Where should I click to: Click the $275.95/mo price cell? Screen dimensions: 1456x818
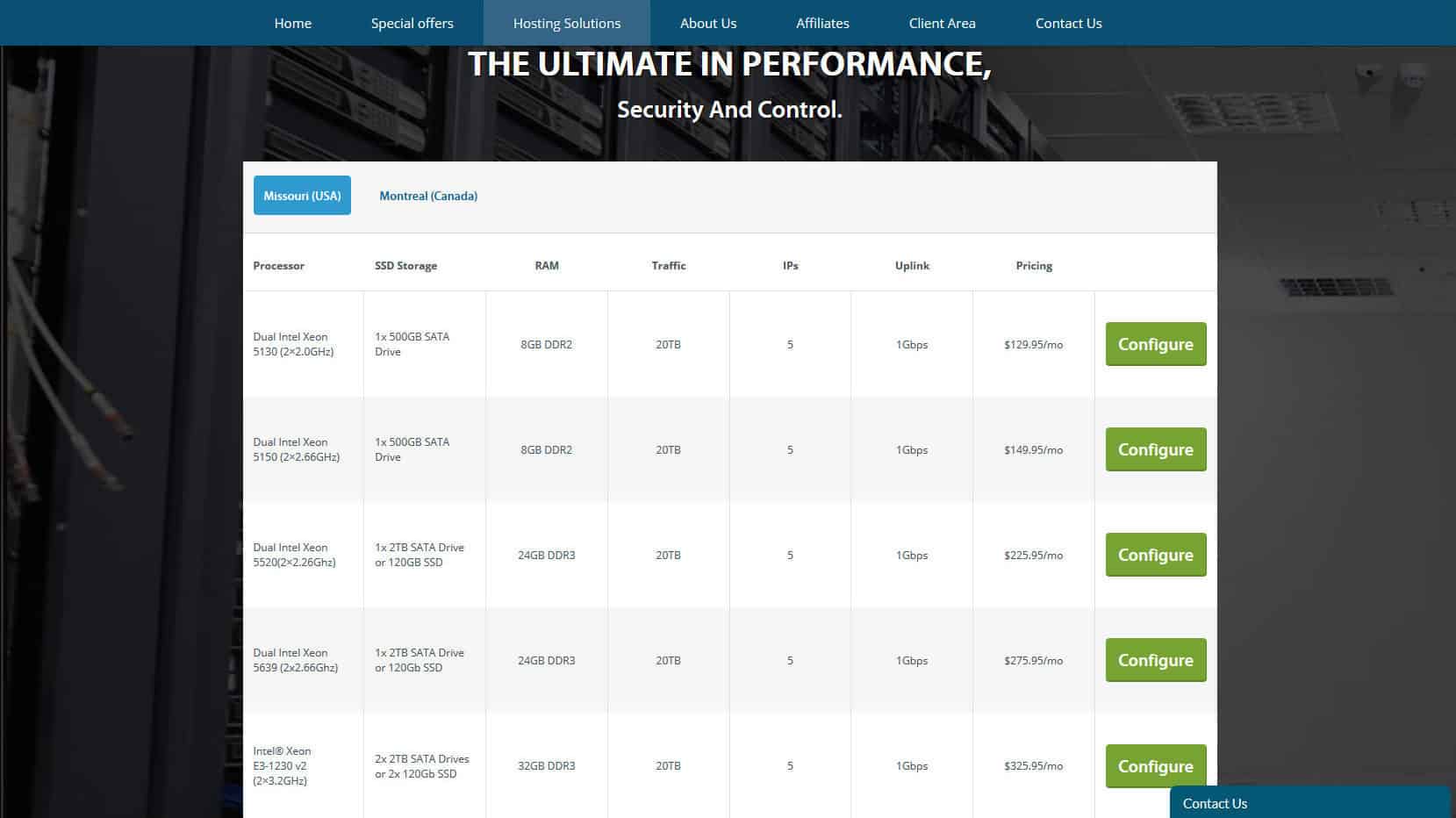tap(1034, 661)
